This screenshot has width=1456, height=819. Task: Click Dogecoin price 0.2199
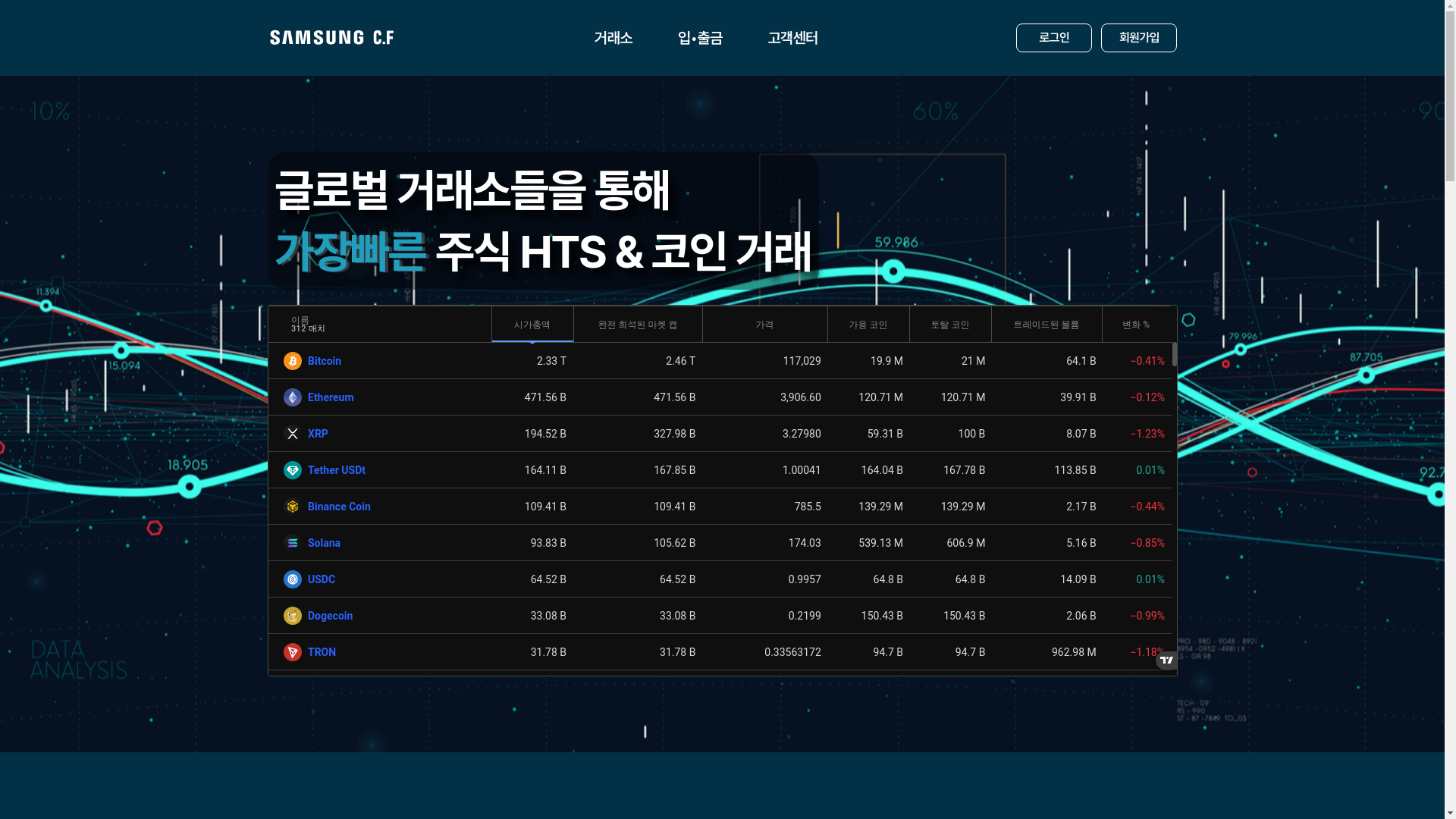coord(804,616)
